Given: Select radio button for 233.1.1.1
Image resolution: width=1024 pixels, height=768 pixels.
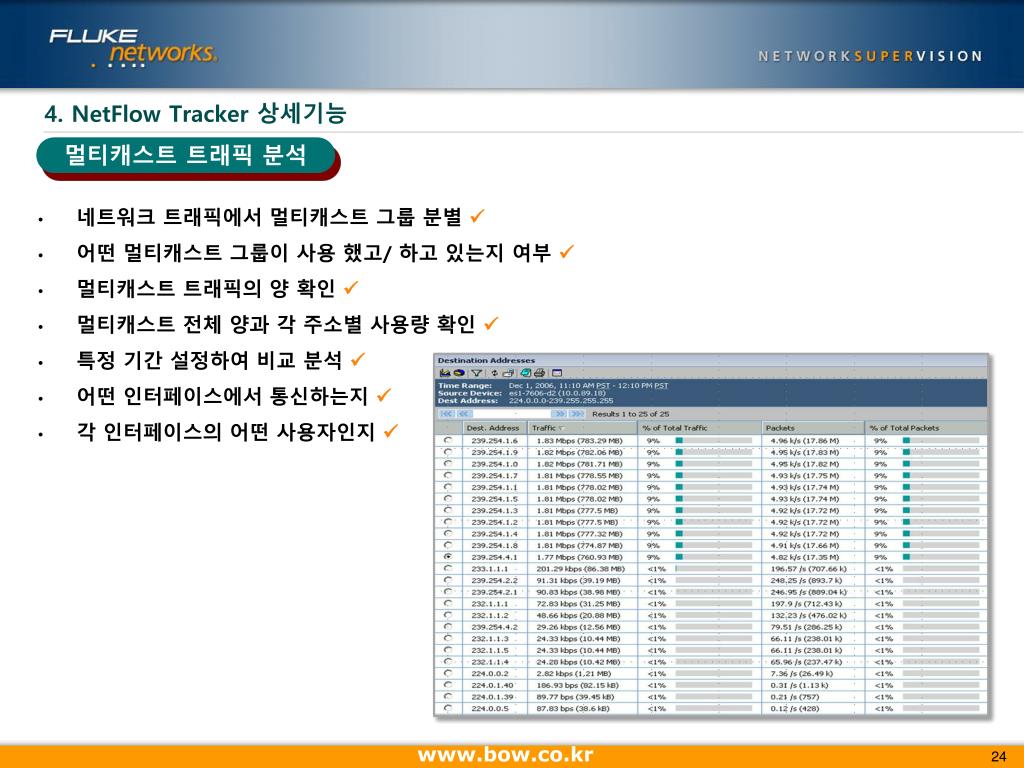Looking at the screenshot, I should 448,568.
